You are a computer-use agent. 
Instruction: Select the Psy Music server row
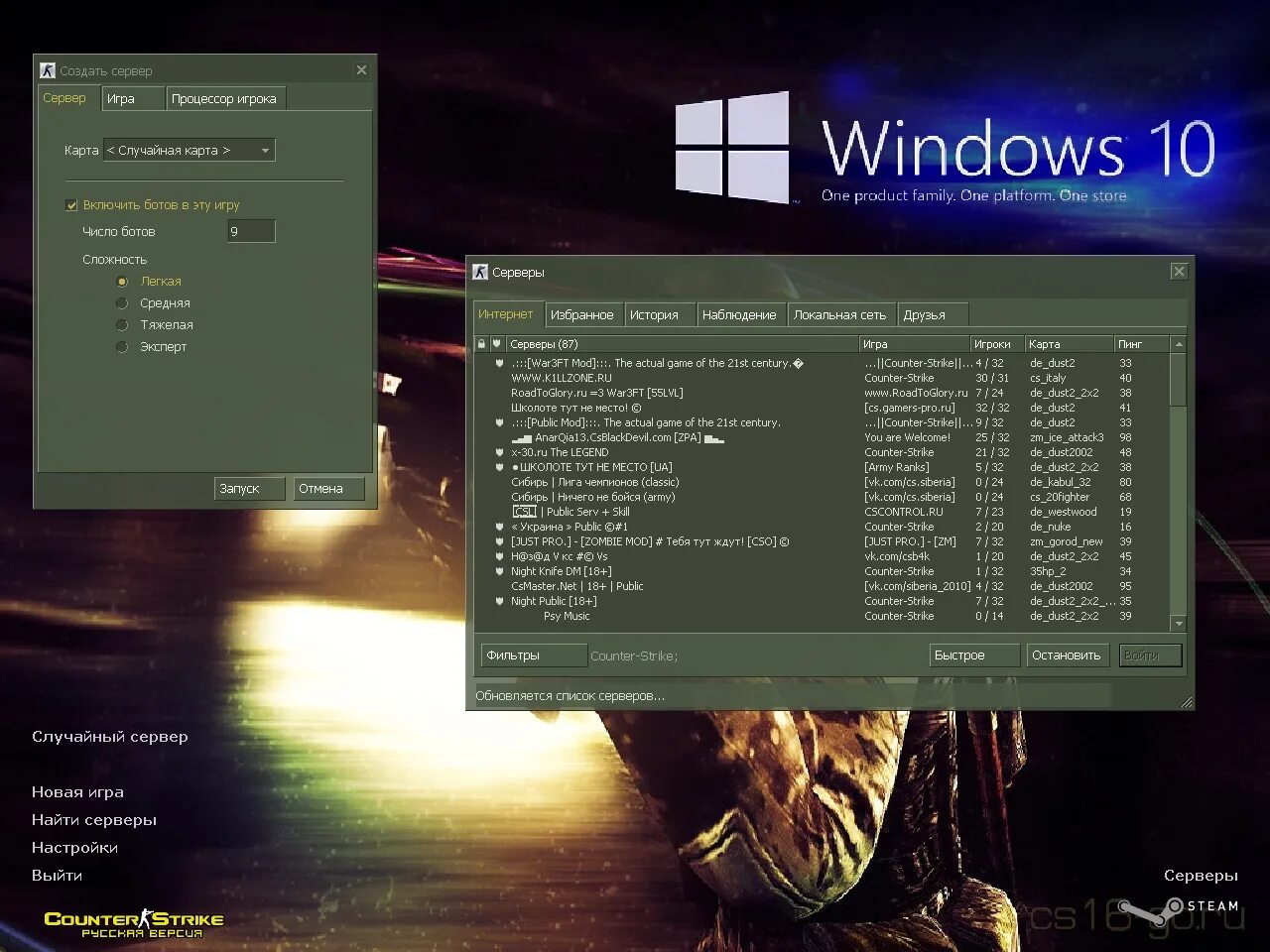click(823, 616)
